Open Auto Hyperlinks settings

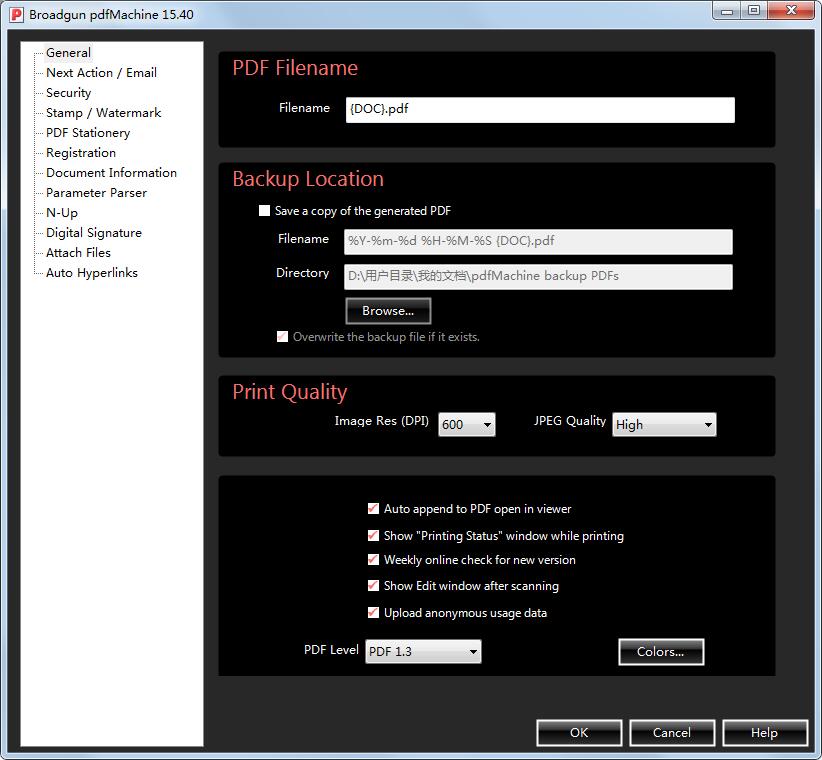tap(92, 273)
